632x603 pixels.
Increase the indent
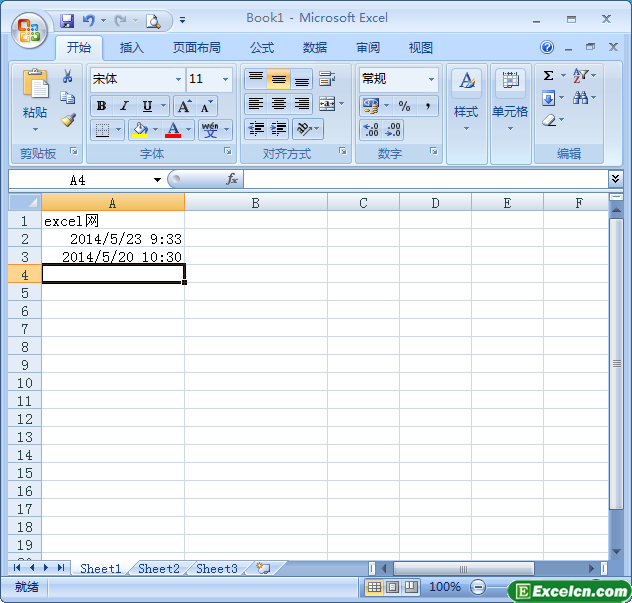(278, 129)
